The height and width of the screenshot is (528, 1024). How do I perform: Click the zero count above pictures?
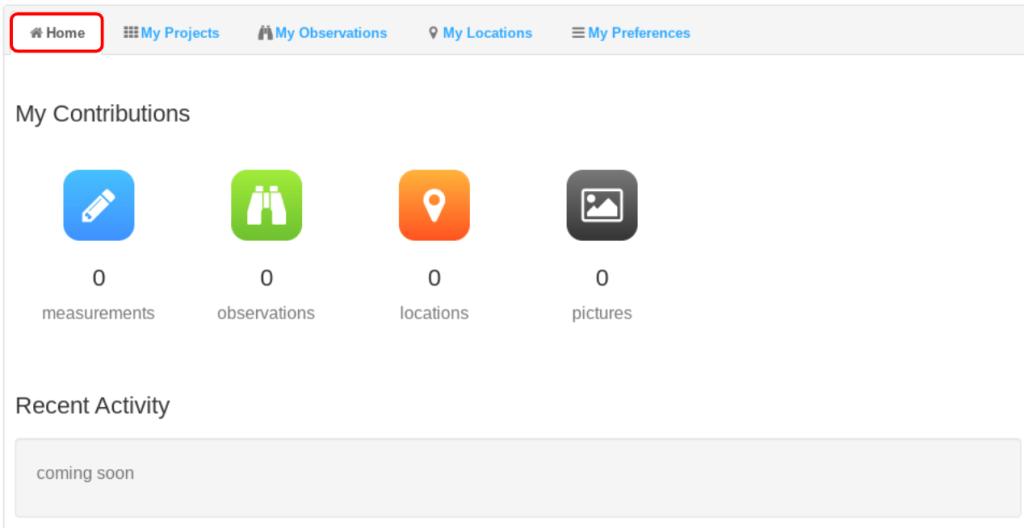tap(602, 278)
